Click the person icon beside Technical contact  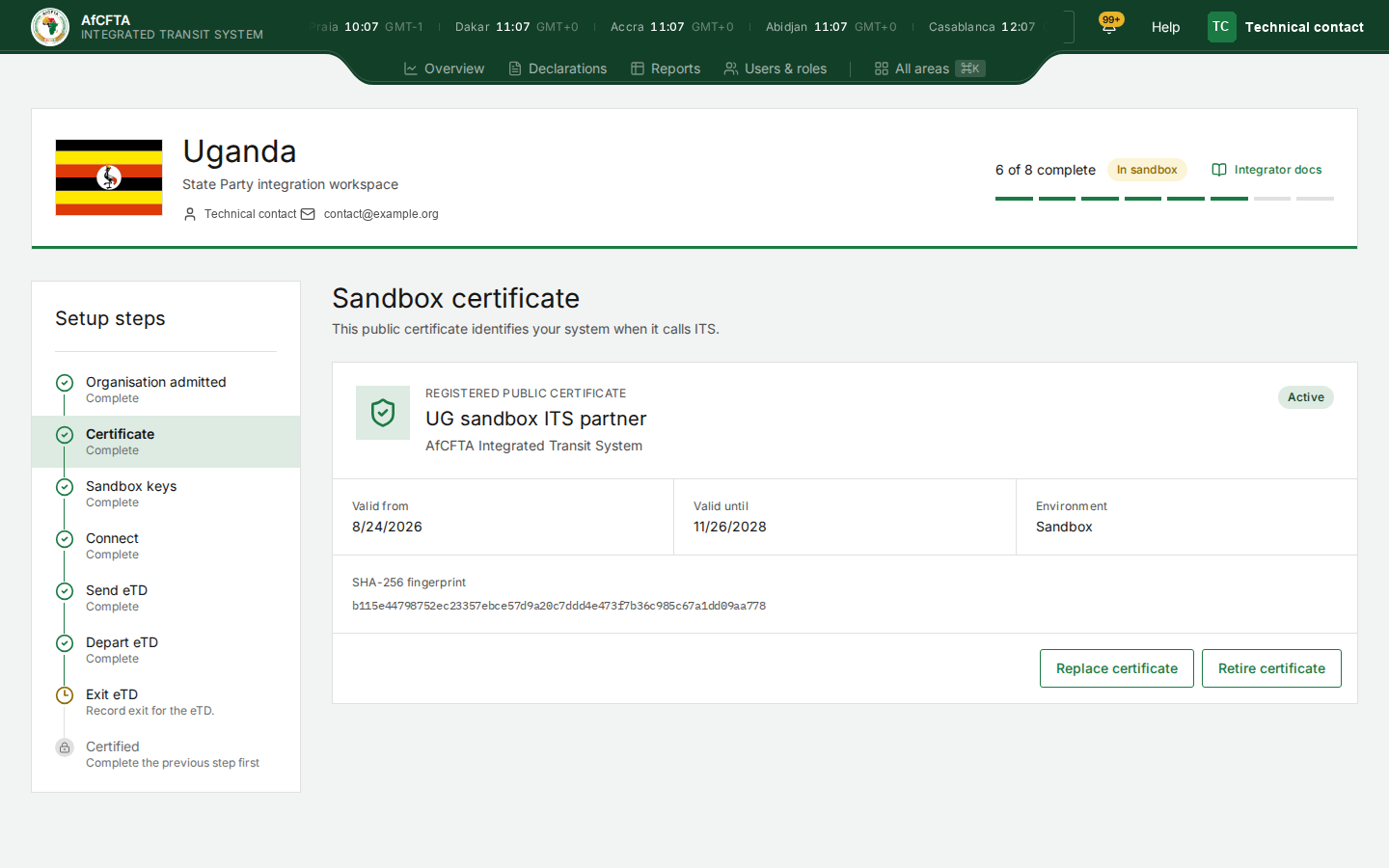190,214
